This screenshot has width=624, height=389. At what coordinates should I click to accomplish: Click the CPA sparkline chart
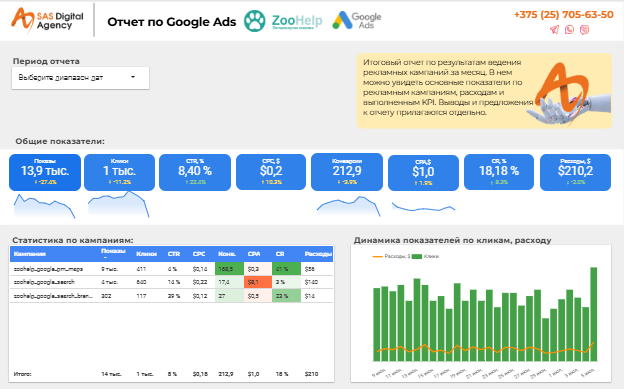click(x=423, y=207)
